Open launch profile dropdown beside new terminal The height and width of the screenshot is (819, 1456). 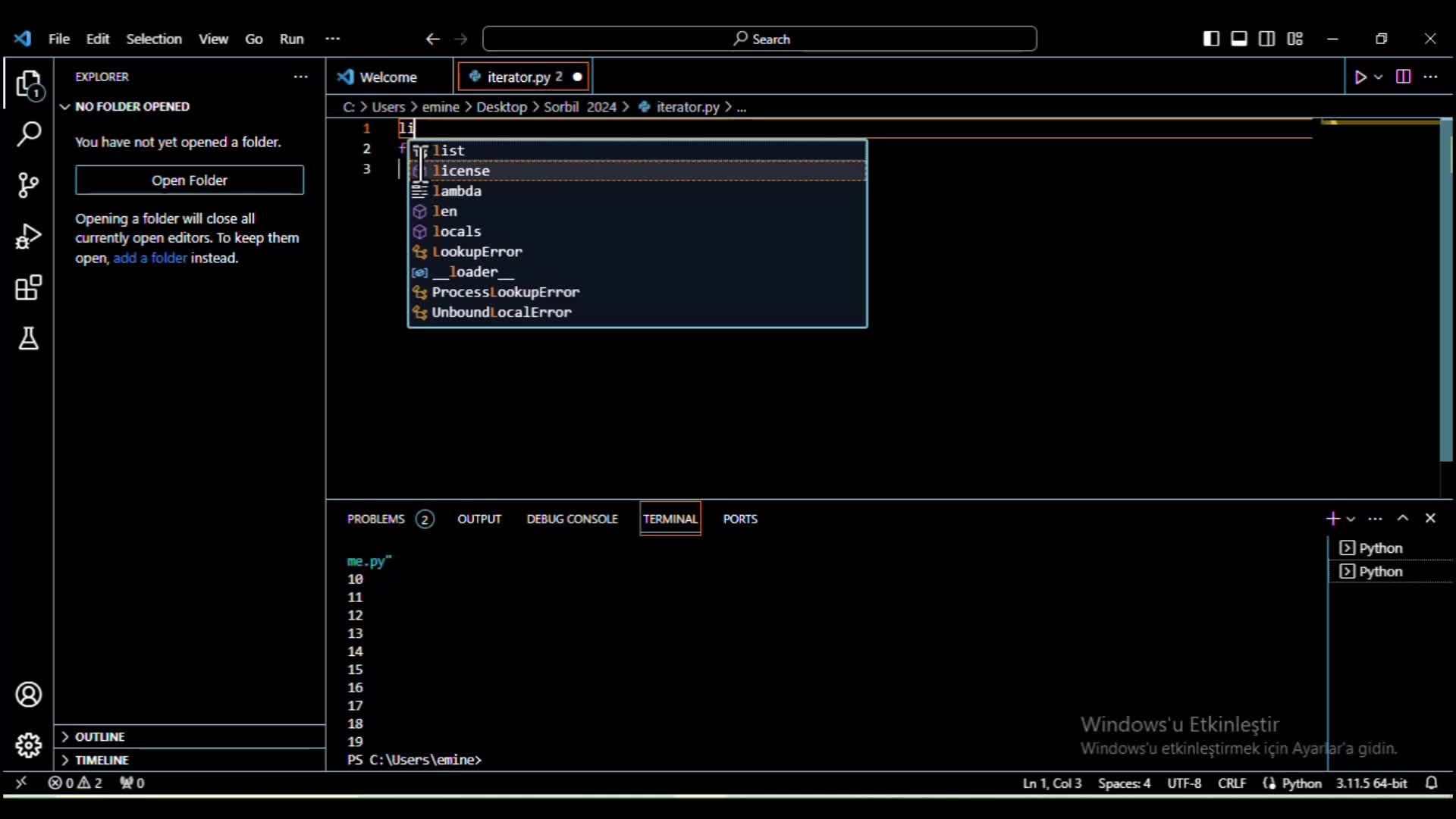click(x=1351, y=519)
